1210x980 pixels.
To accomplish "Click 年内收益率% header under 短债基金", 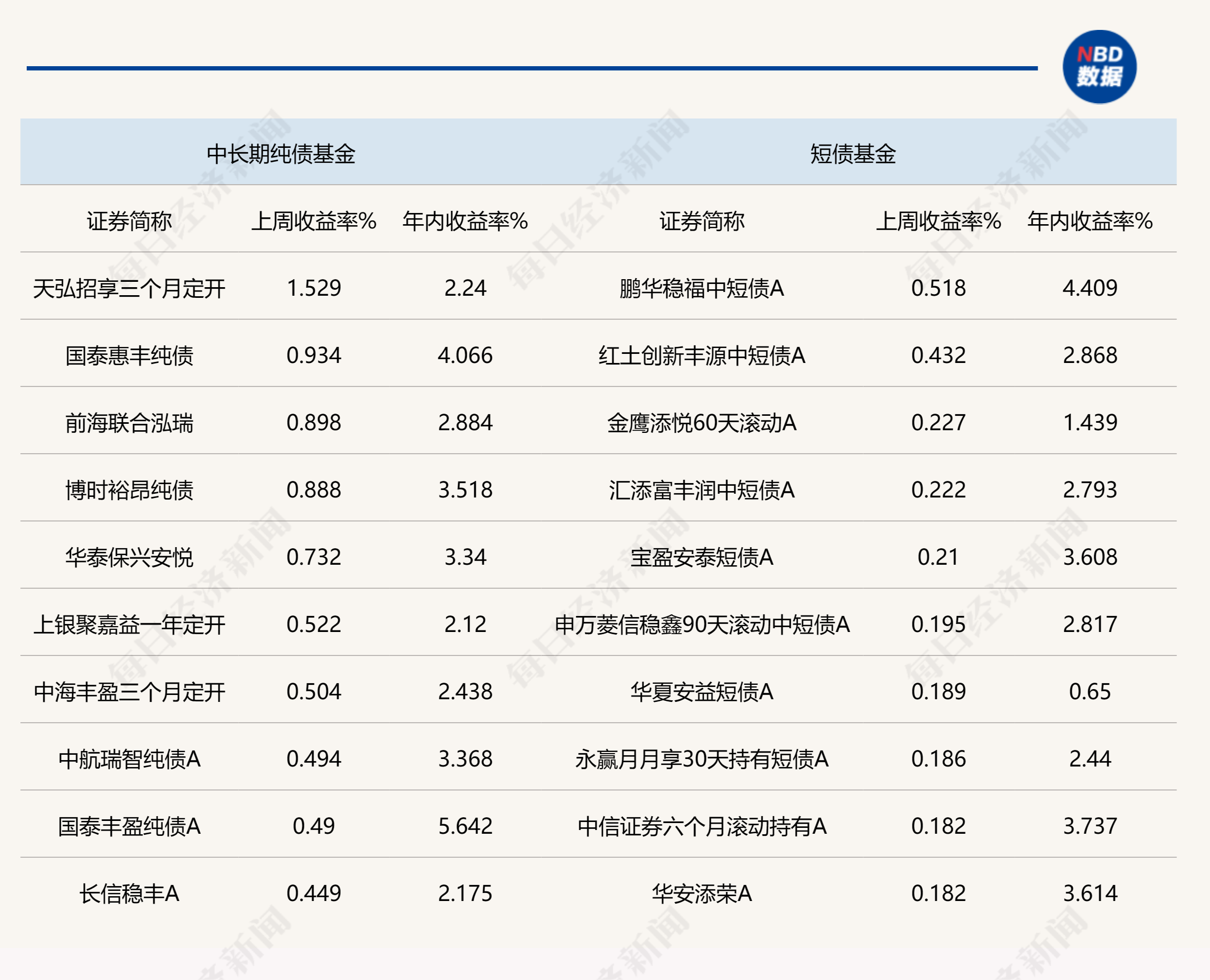I will pyautogui.click(x=1090, y=221).
